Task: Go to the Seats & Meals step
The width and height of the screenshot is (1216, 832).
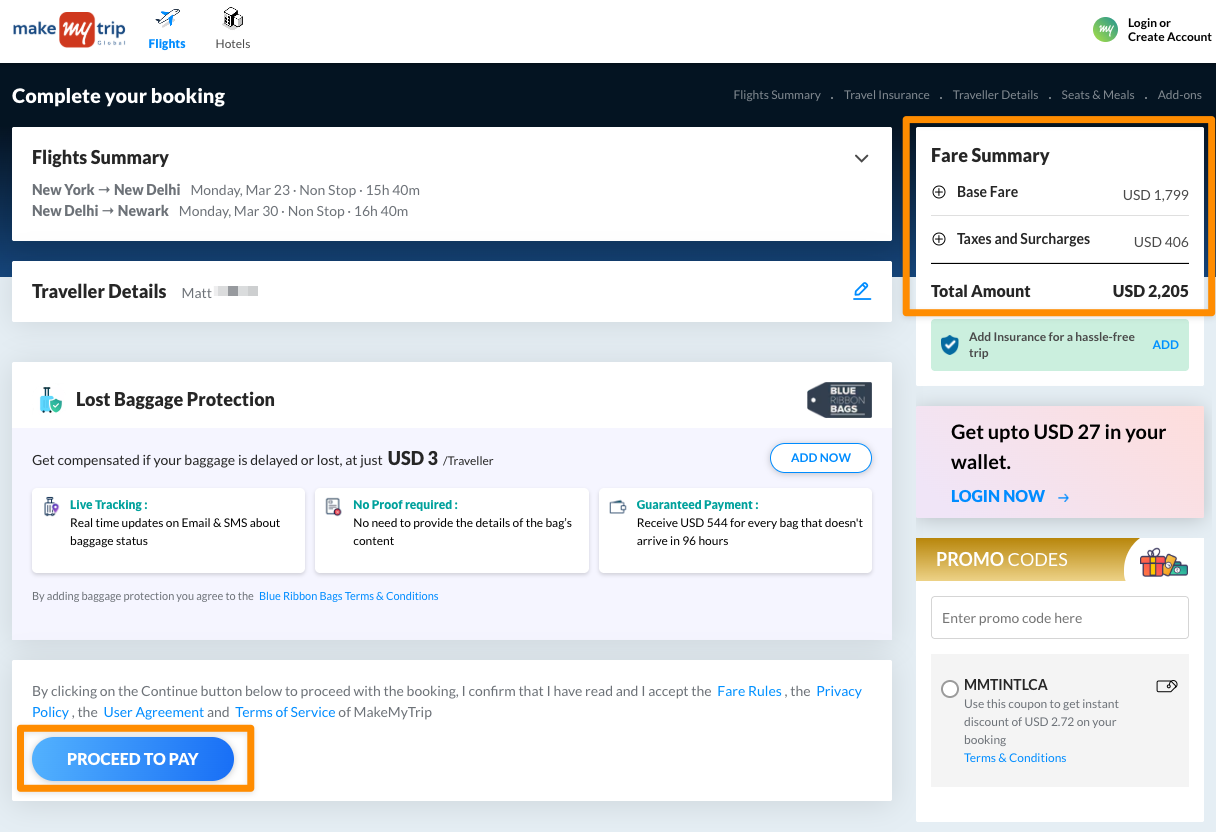Action: (1097, 95)
